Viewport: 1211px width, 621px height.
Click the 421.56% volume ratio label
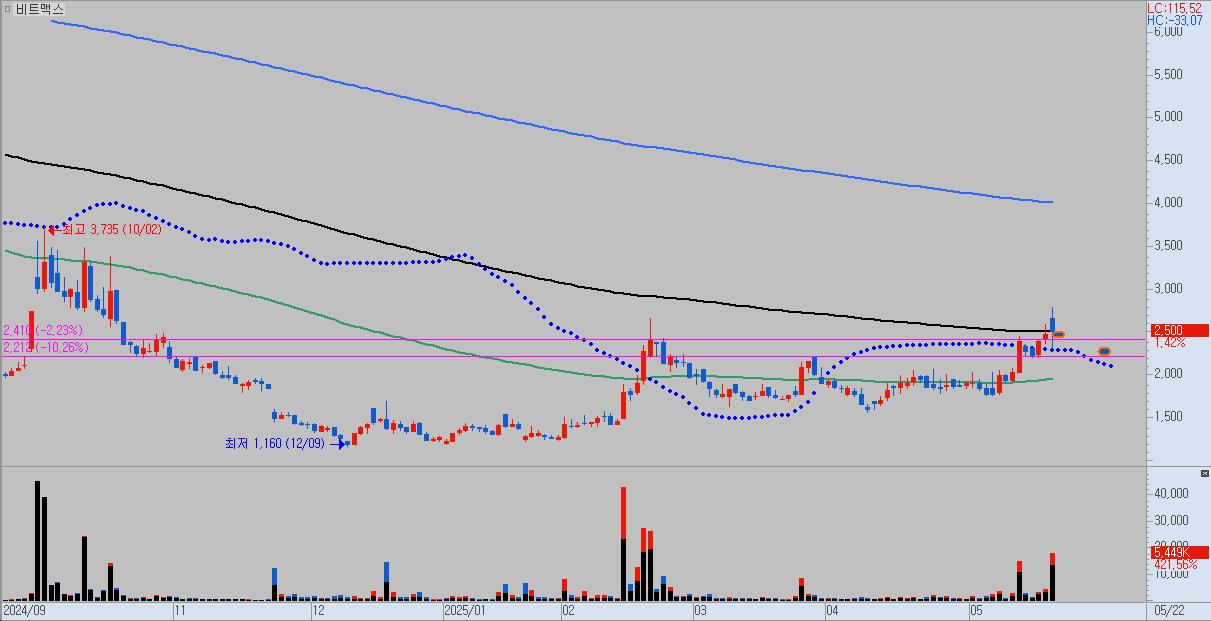[1175, 564]
